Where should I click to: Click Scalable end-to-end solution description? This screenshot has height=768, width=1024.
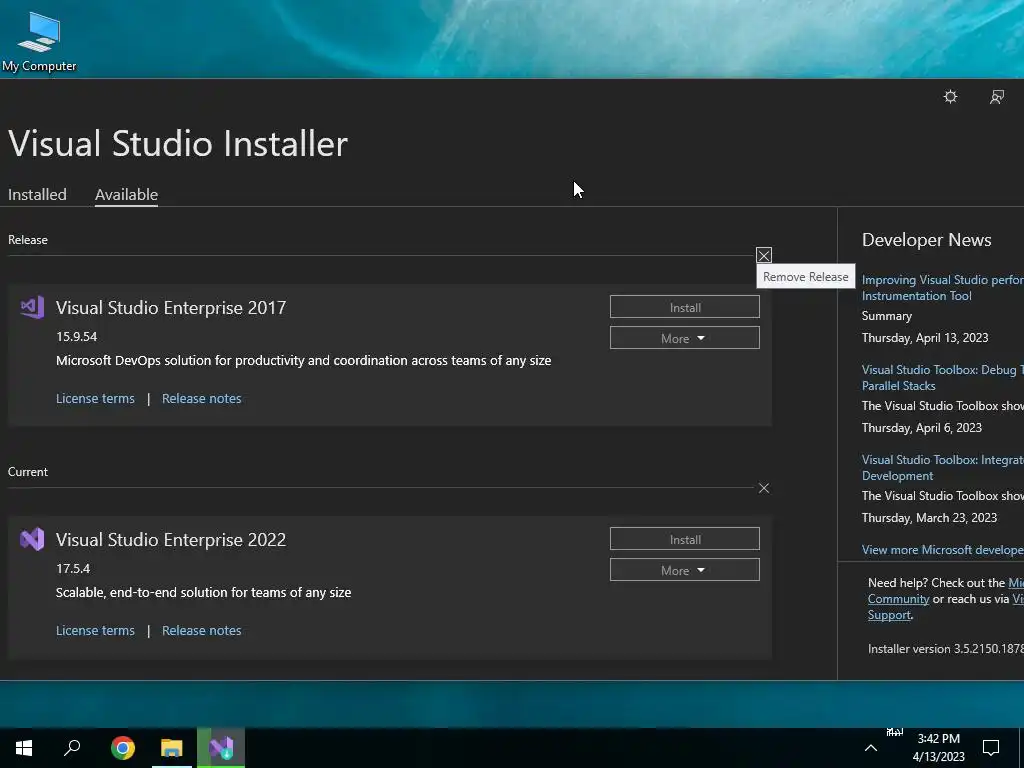[204, 592]
